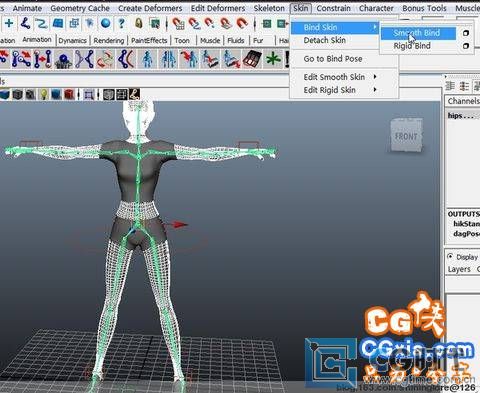Open the Bonus Tools menu
The height and width of the screenshot is (393, 480).
(x=424, y=8)
